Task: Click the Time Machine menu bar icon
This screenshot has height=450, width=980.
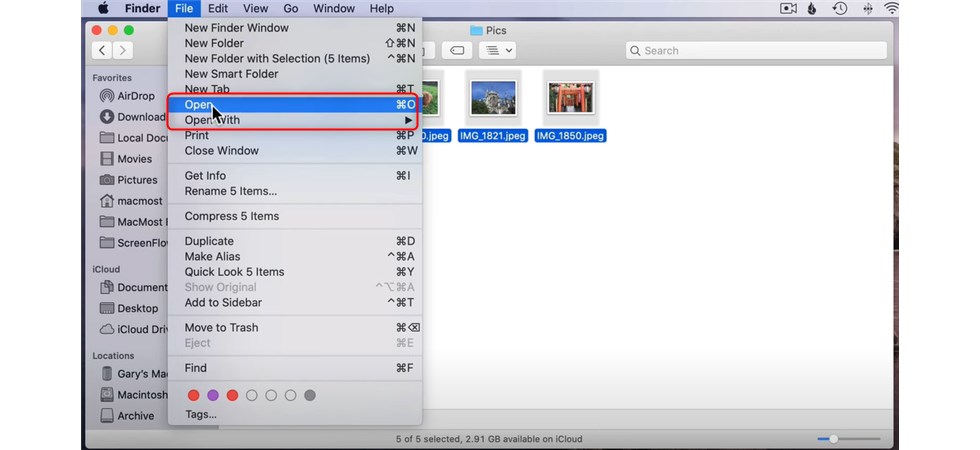Action: pos(841,8)
